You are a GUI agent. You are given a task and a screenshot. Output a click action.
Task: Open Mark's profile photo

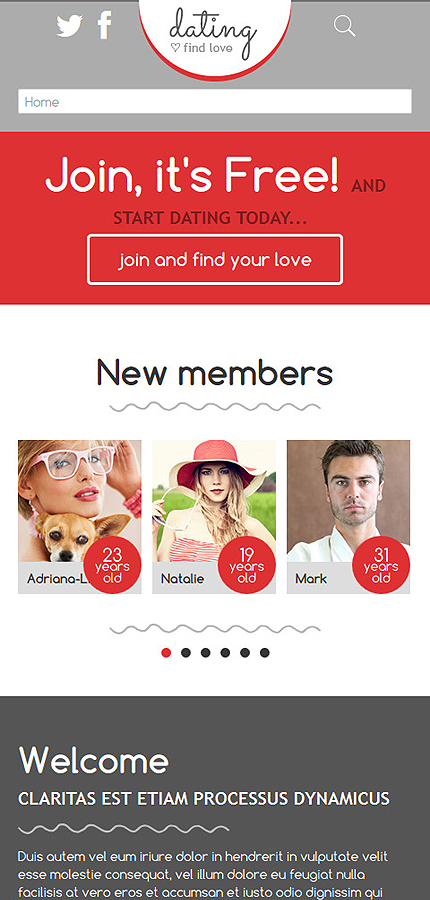(348, 501)
